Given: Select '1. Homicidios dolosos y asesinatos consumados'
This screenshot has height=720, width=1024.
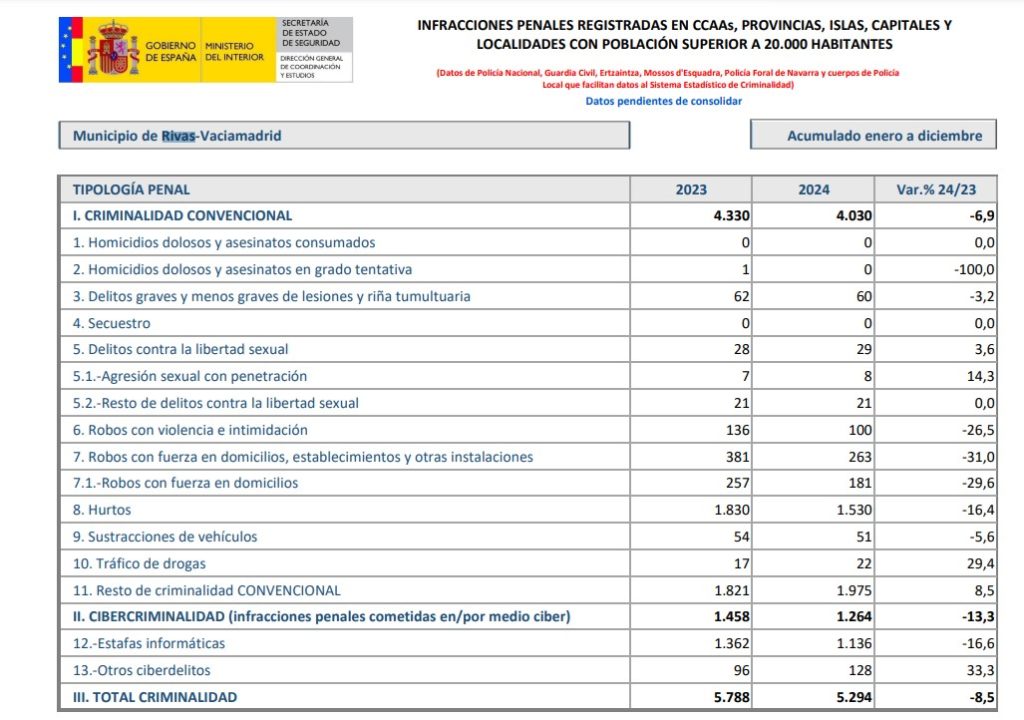Looking at the screenshot, I should (224, 242).
